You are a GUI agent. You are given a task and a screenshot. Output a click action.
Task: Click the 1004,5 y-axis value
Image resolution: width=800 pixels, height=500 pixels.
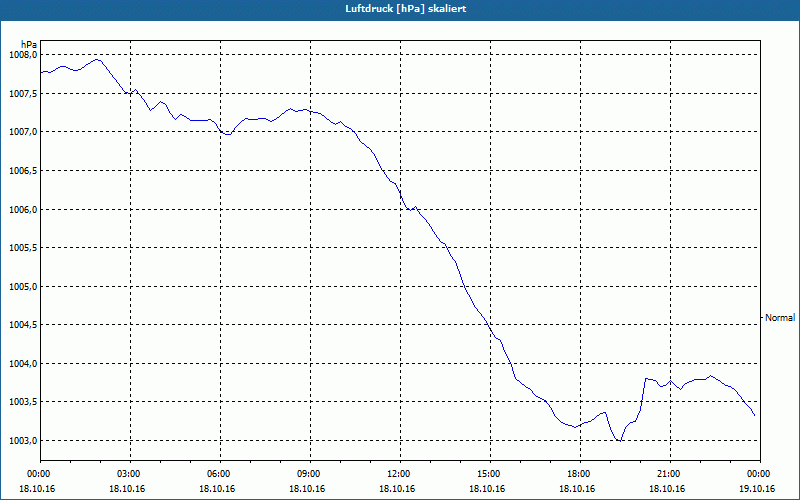pyautogui.click(x=23, y=325)
